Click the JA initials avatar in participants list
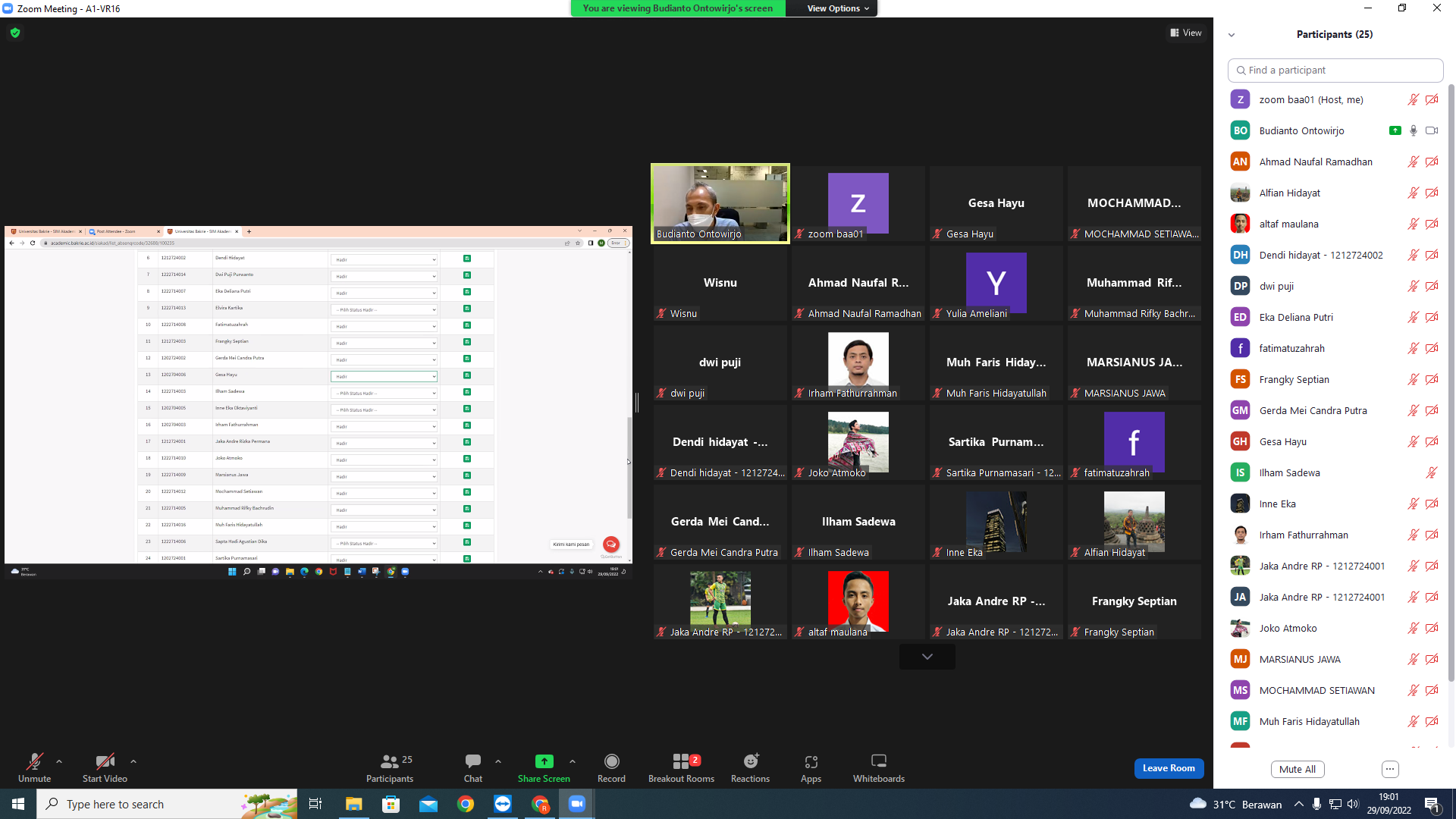 coord(1241,597)
